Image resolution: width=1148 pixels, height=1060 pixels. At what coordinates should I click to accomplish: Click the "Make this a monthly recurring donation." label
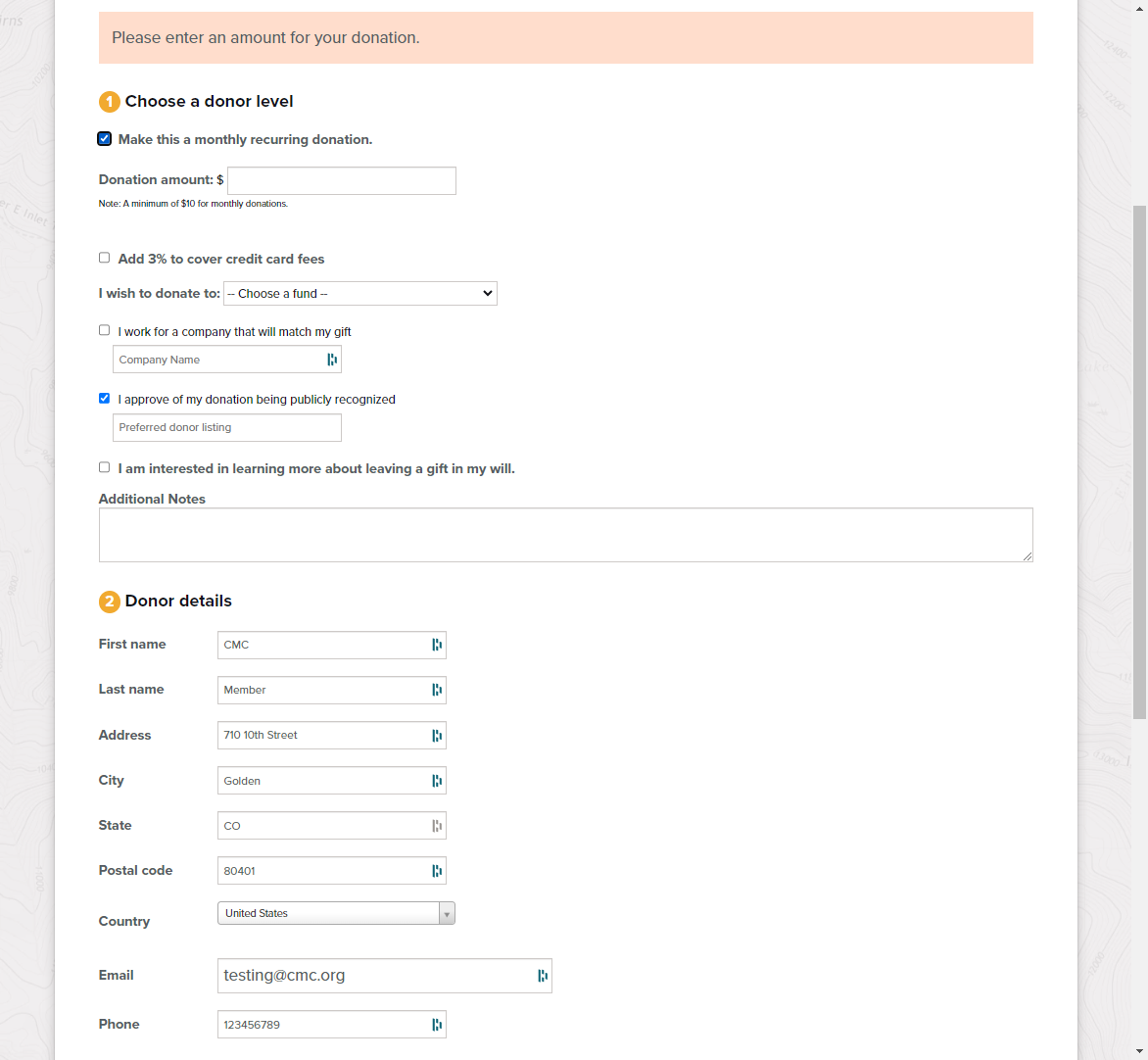pos(245,139)
